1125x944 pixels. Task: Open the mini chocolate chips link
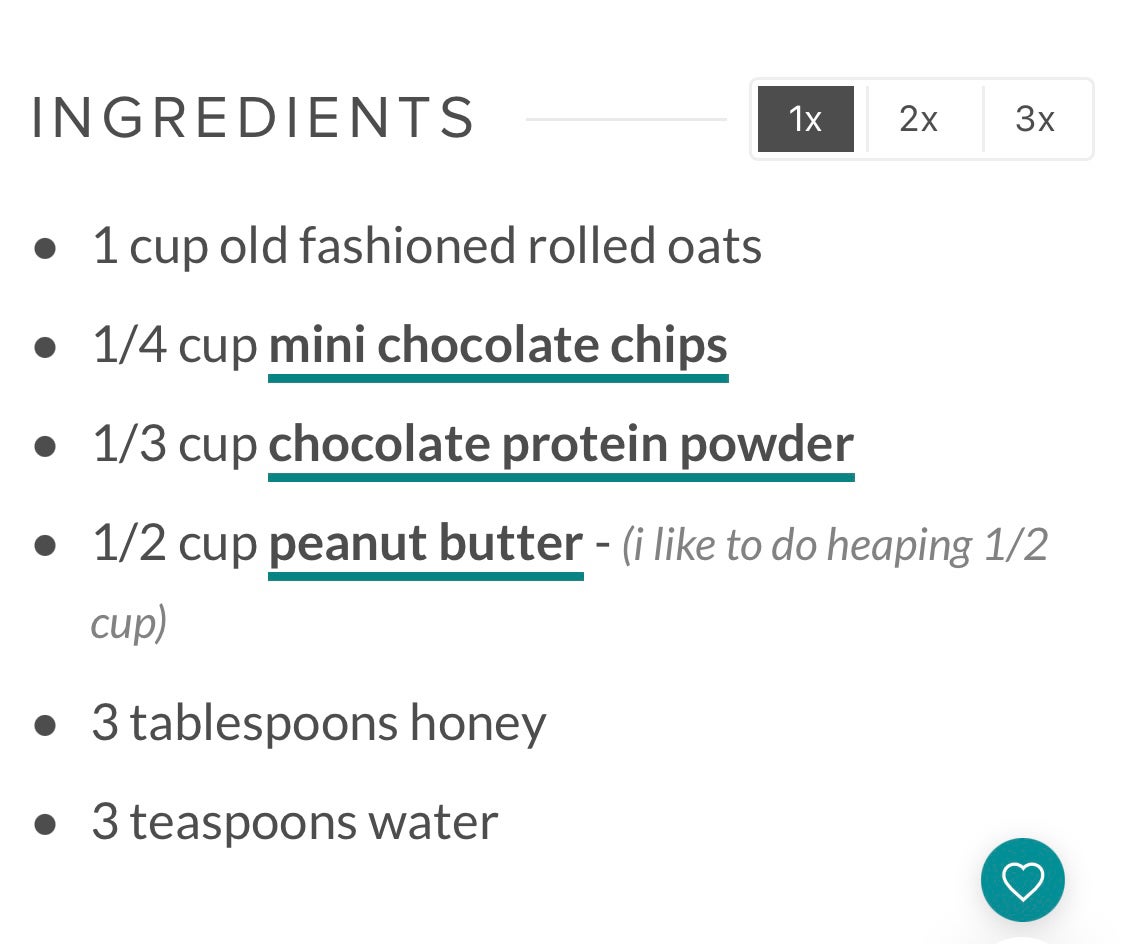tap(498, 346)
